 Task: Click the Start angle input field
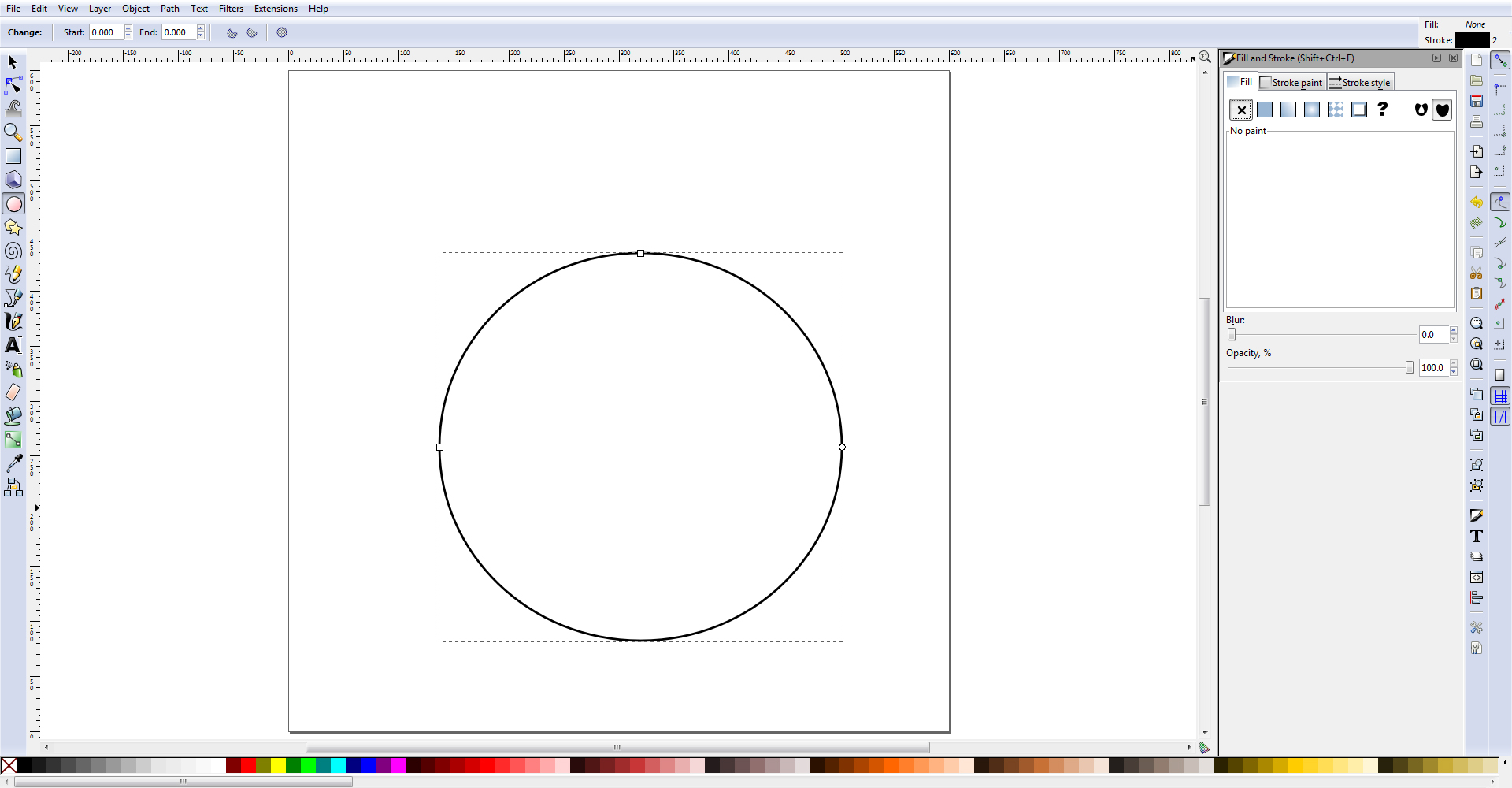coord(106,32)
